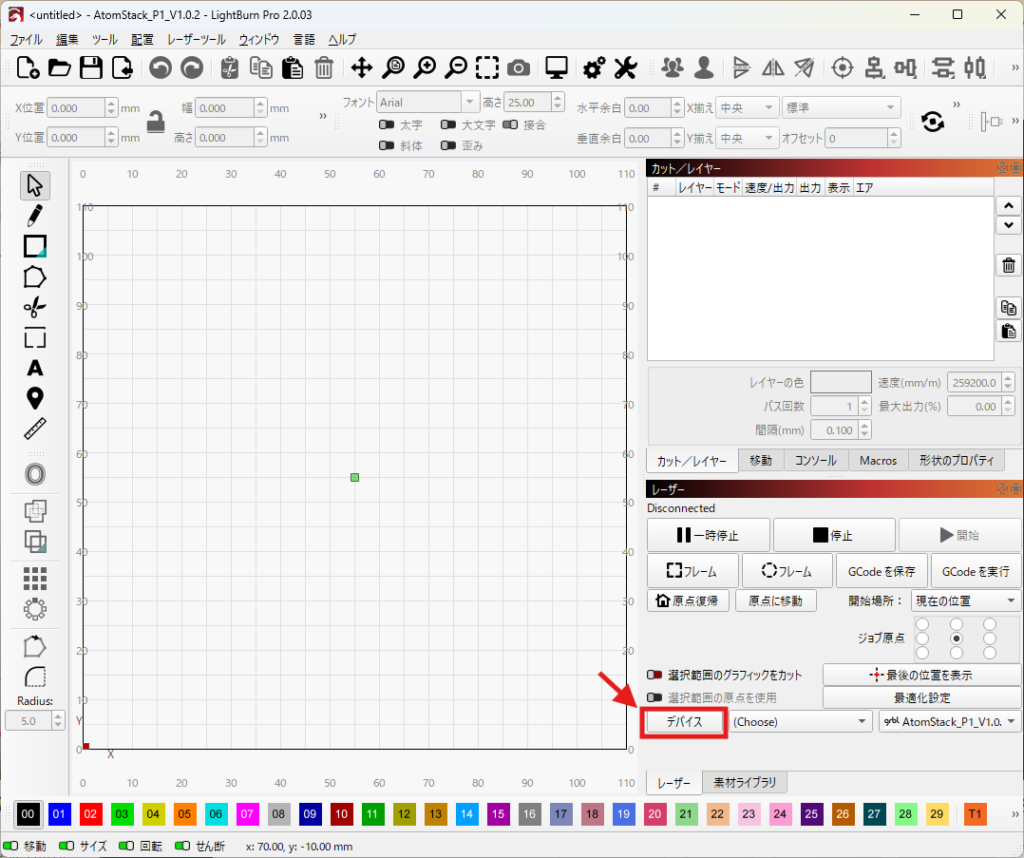Expand the (Choose) port dropdown

point(800,722)
